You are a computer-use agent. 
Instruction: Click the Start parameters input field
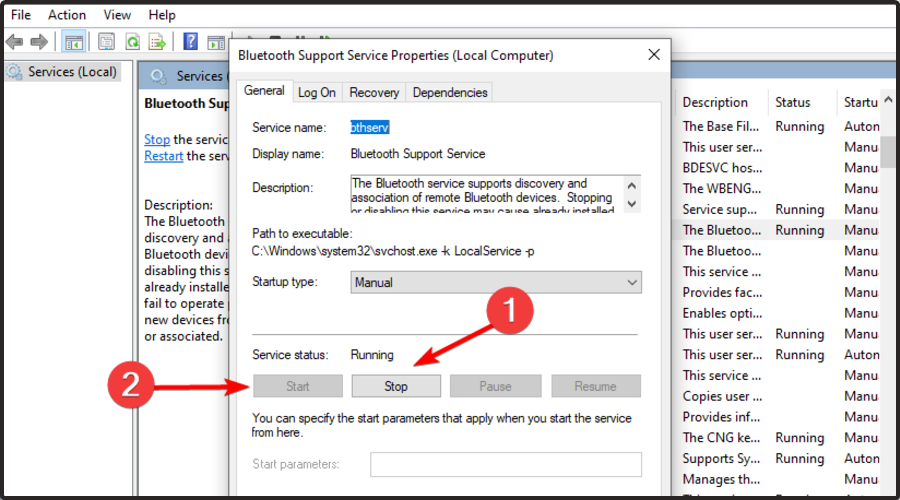click(x=506, y=464)
